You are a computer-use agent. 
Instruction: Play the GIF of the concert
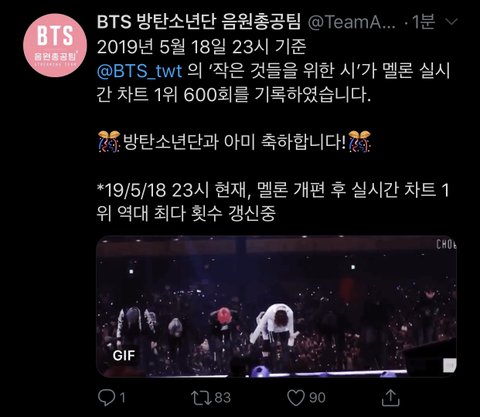click(x=276, y=306)
